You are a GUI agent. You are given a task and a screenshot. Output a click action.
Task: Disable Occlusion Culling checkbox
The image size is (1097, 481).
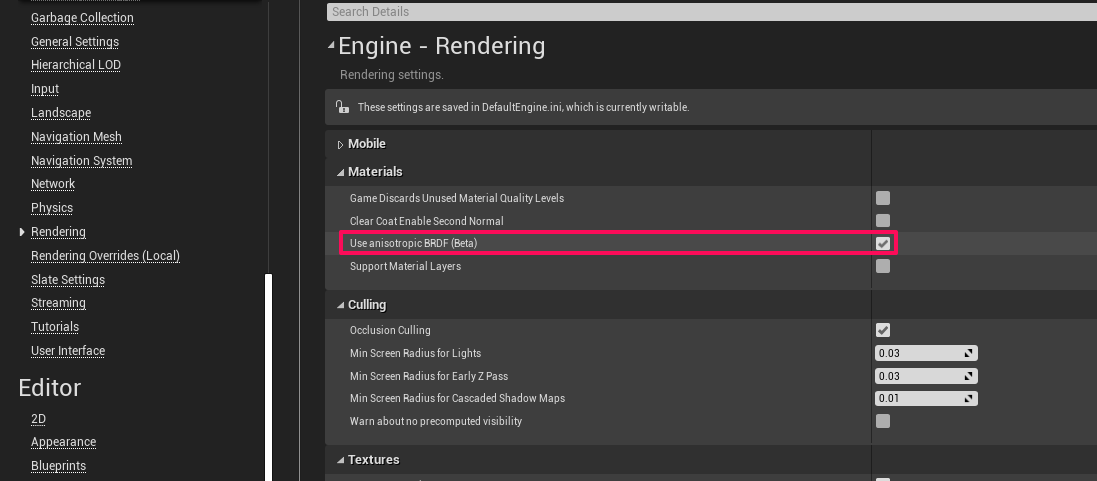tap(883, 330)
